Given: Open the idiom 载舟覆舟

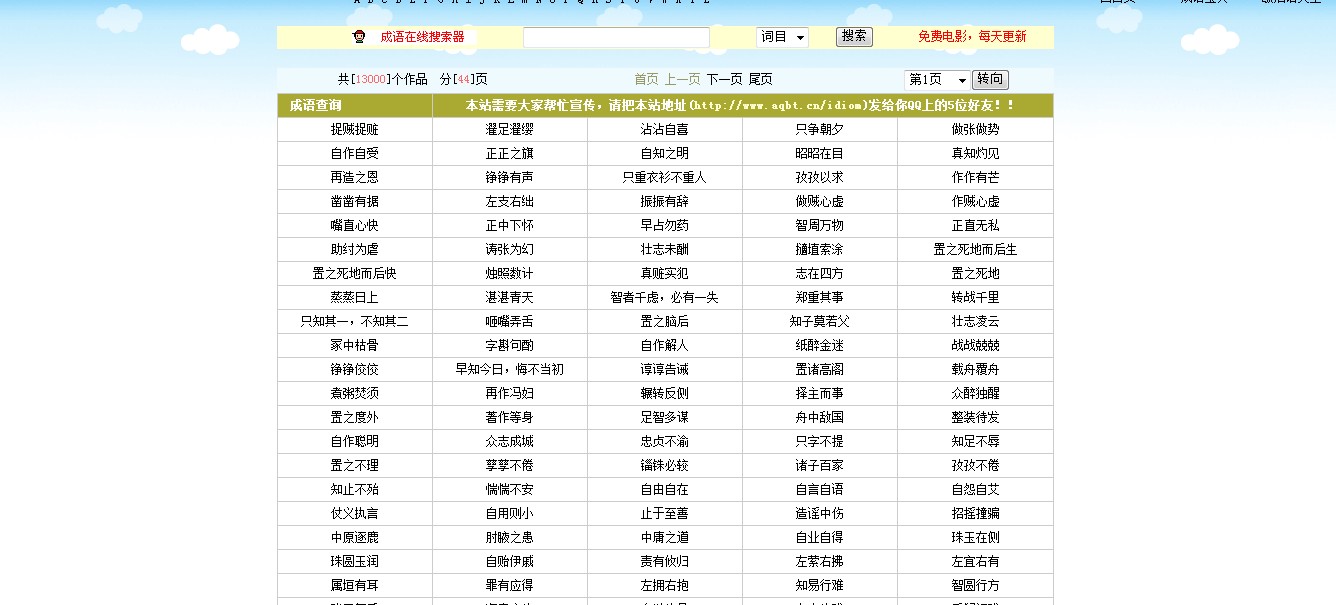Looking at the screenshot, I should pos(975,370).
